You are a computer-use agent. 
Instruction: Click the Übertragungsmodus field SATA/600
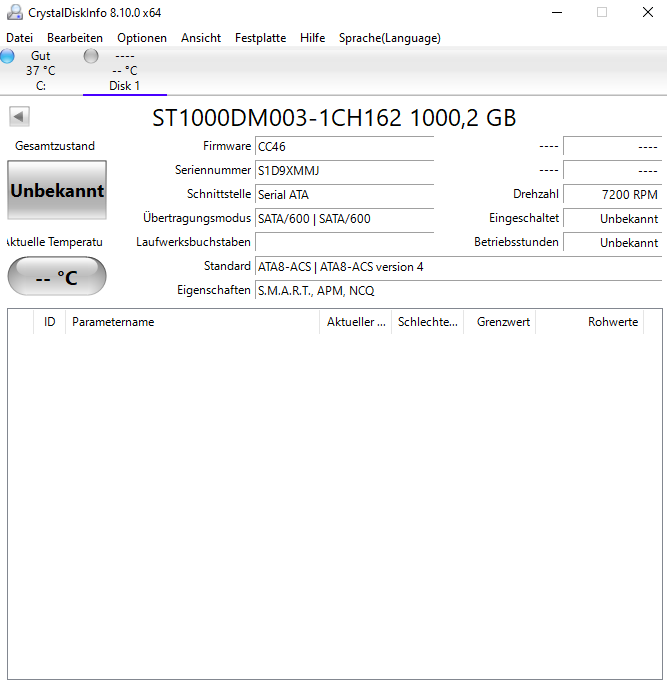344,218
